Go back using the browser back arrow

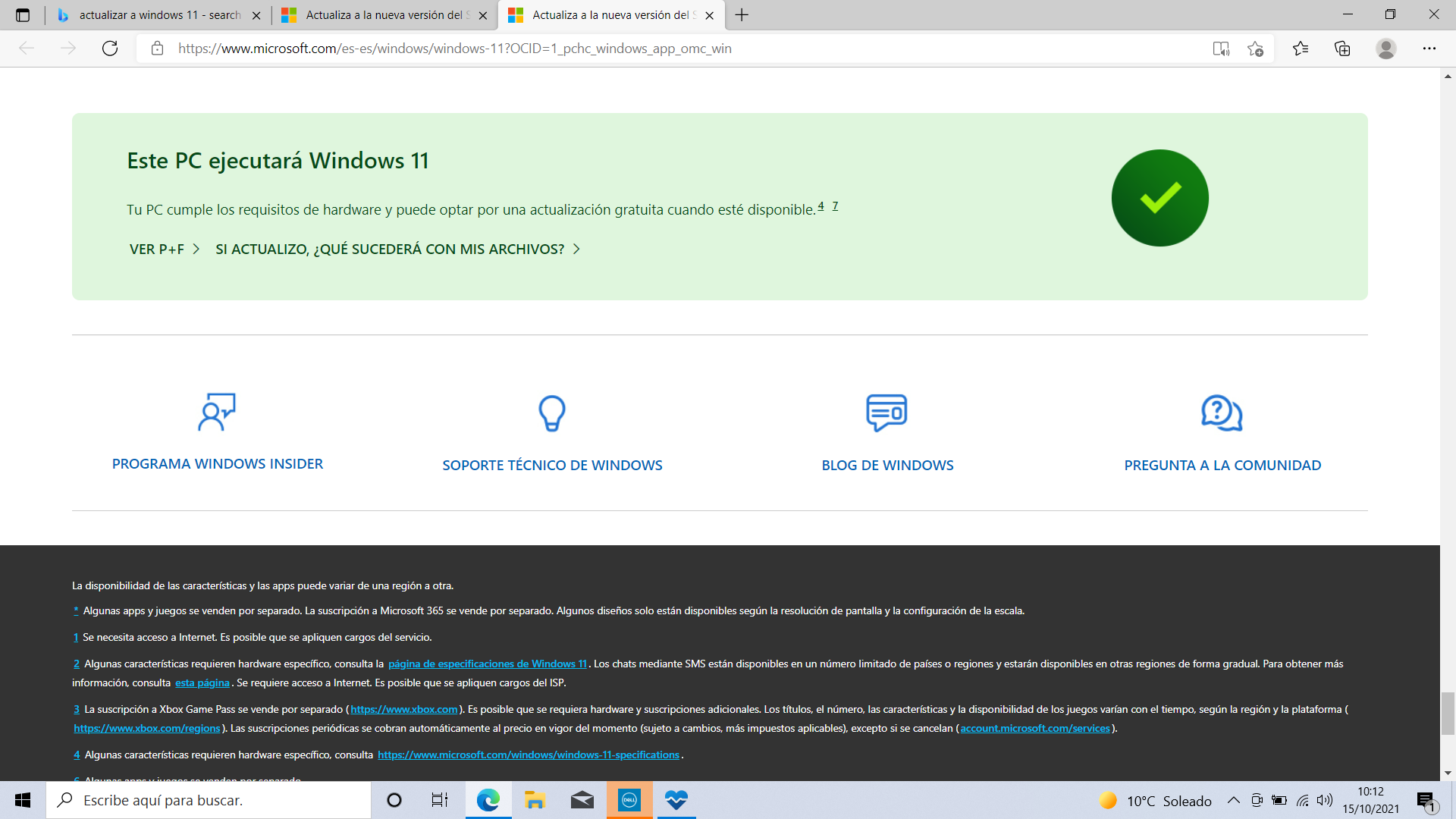[27, 49]
